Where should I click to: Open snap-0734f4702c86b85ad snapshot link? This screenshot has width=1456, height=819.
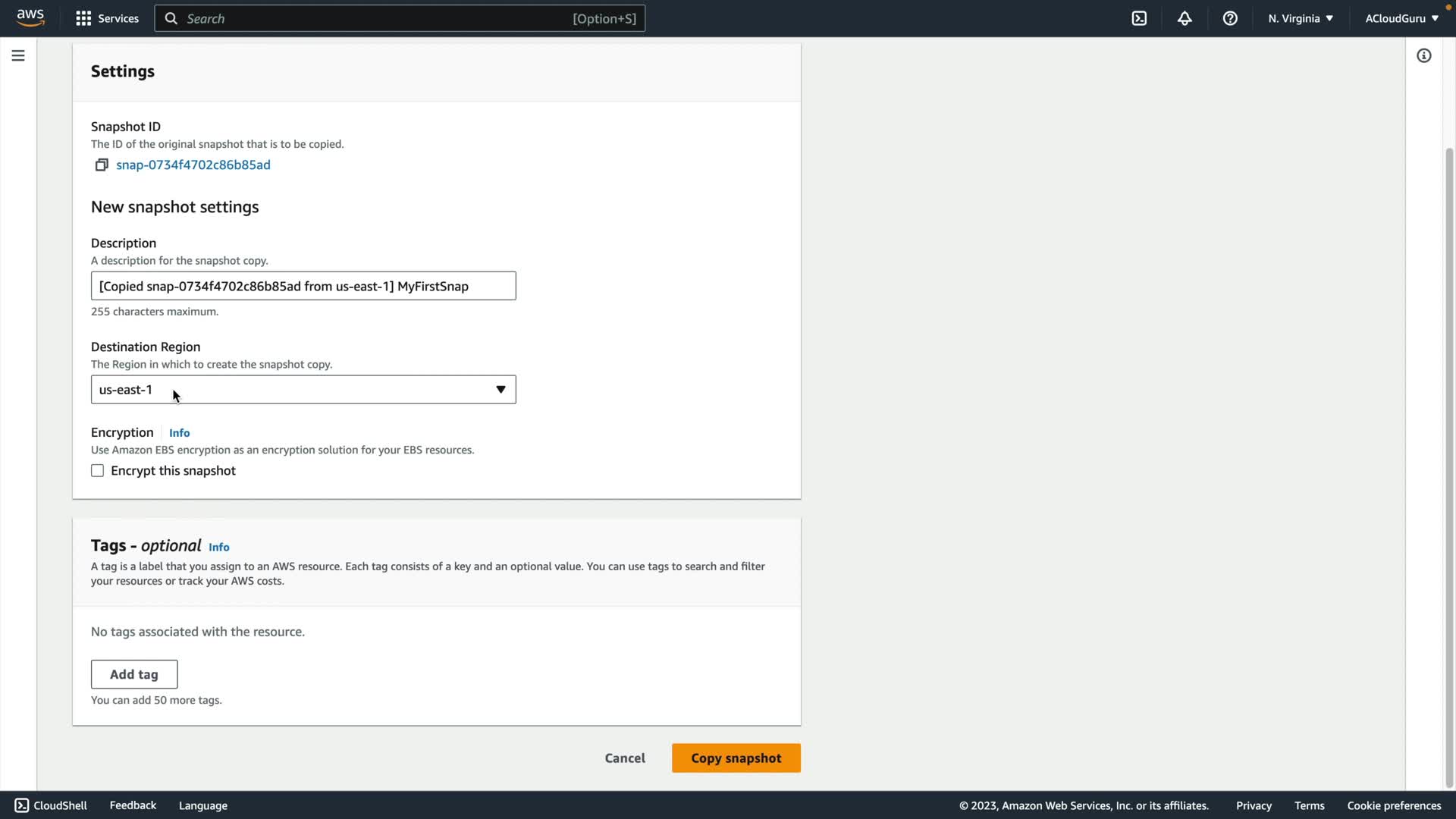click(193, 165)
